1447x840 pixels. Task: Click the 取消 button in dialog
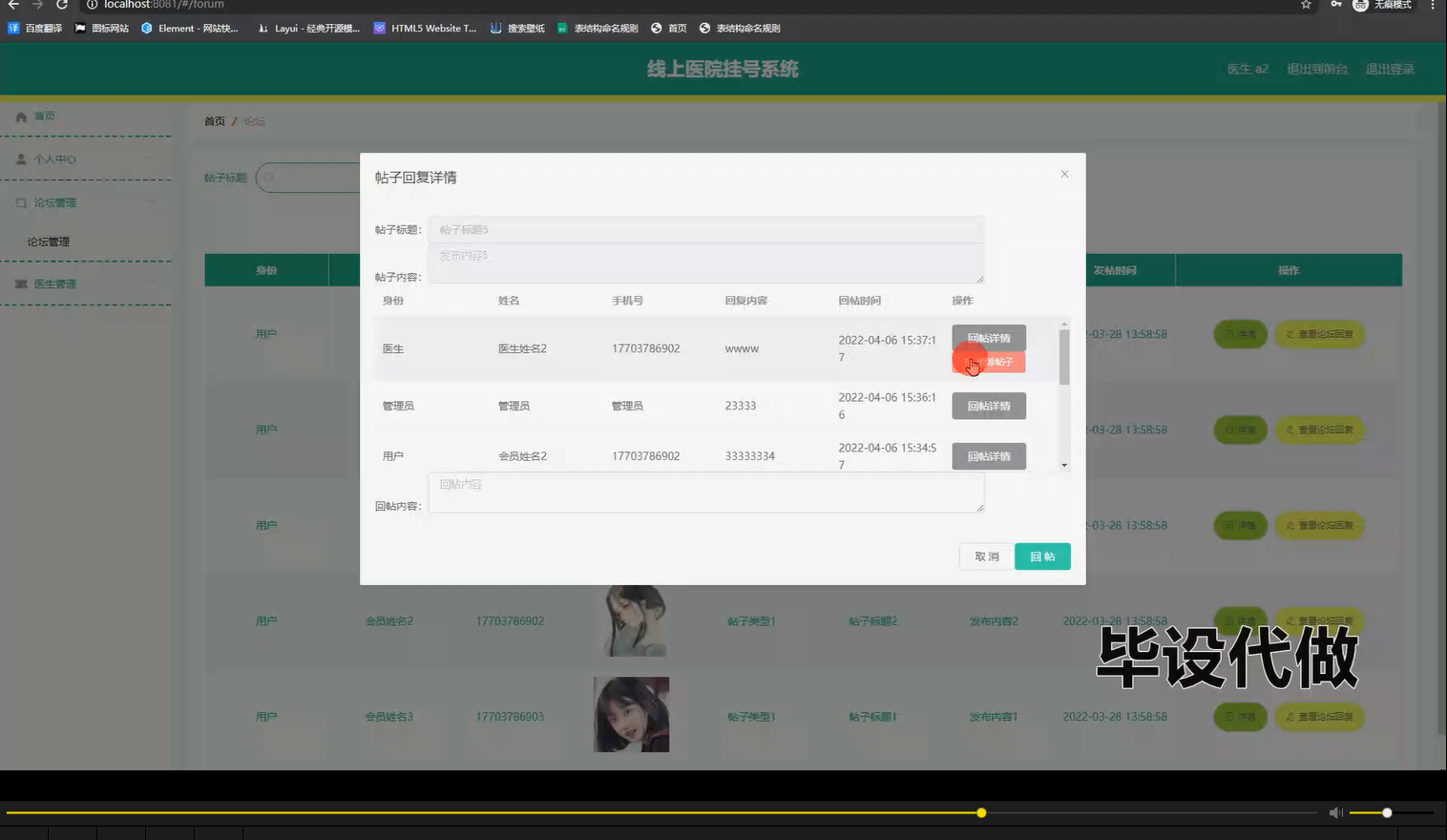pyautogui.click(x=986, y=556)
